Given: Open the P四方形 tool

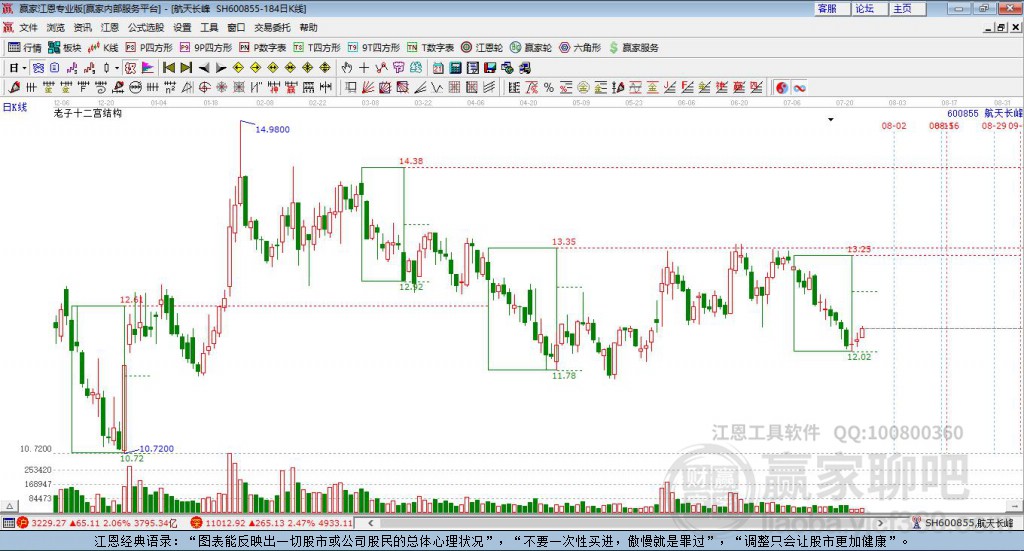Looking at the screenshot, I should (x=149, y=48).
